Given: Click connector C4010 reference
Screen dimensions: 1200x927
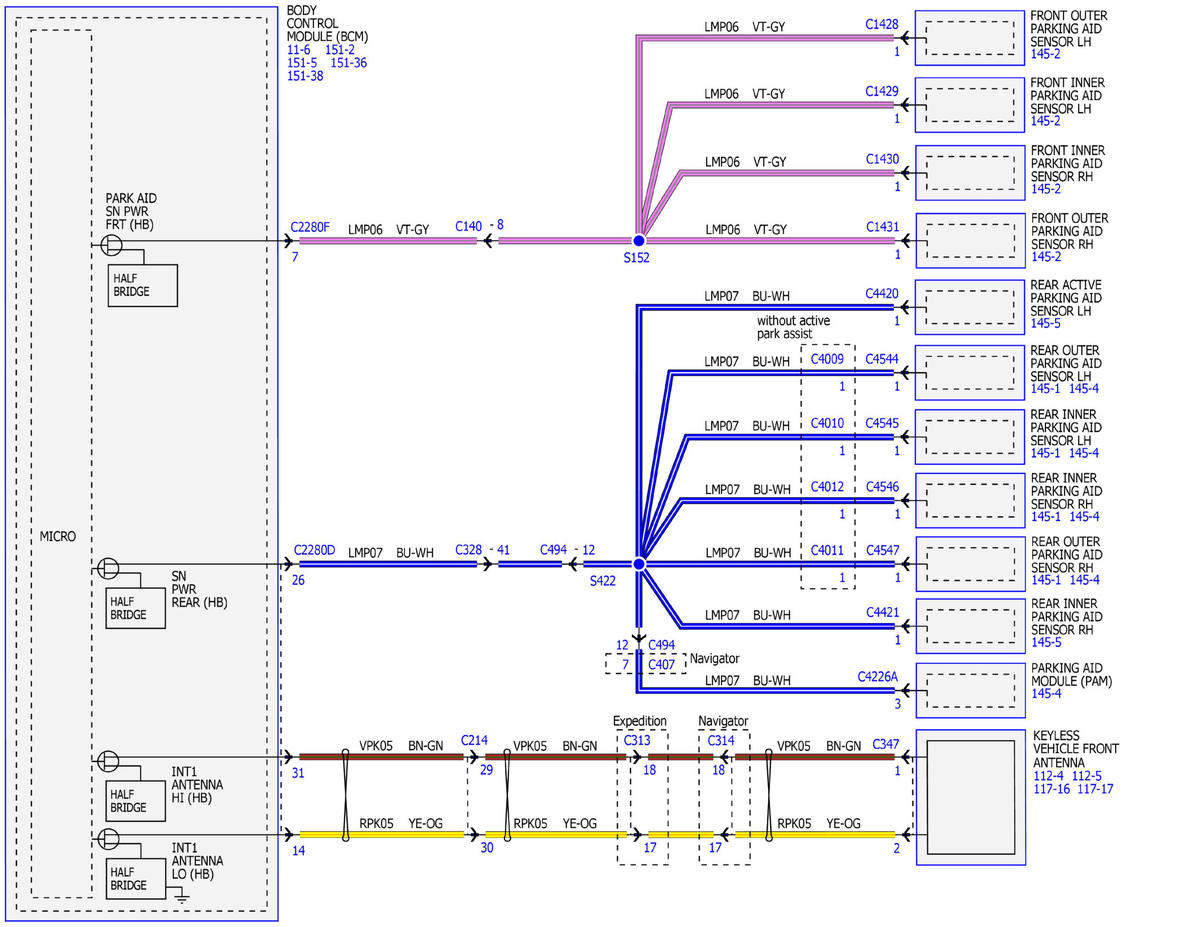Looking at the screenshot, I should click(x=827, y=423).
